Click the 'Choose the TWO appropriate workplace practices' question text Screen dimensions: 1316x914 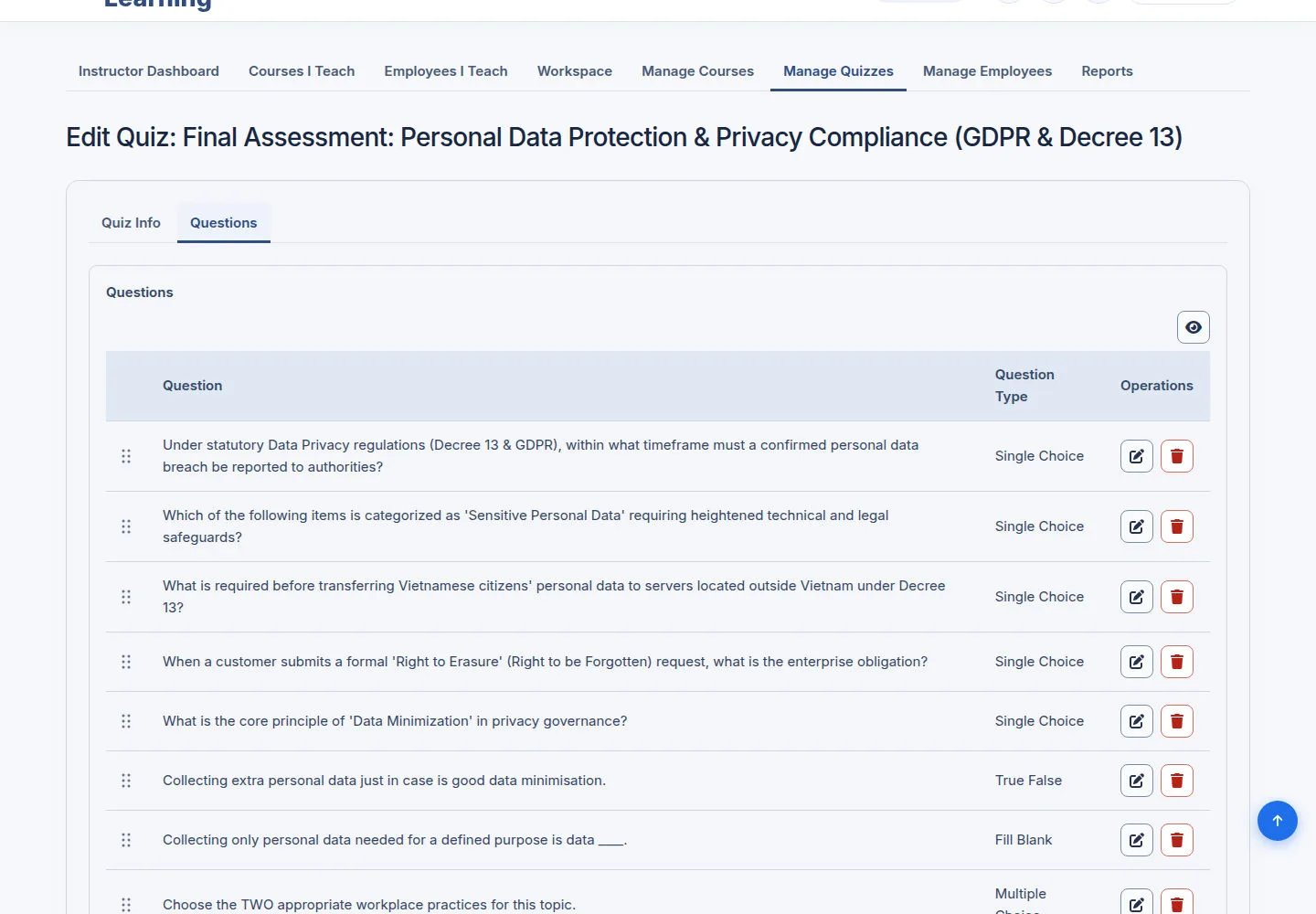tap(369, 905)
